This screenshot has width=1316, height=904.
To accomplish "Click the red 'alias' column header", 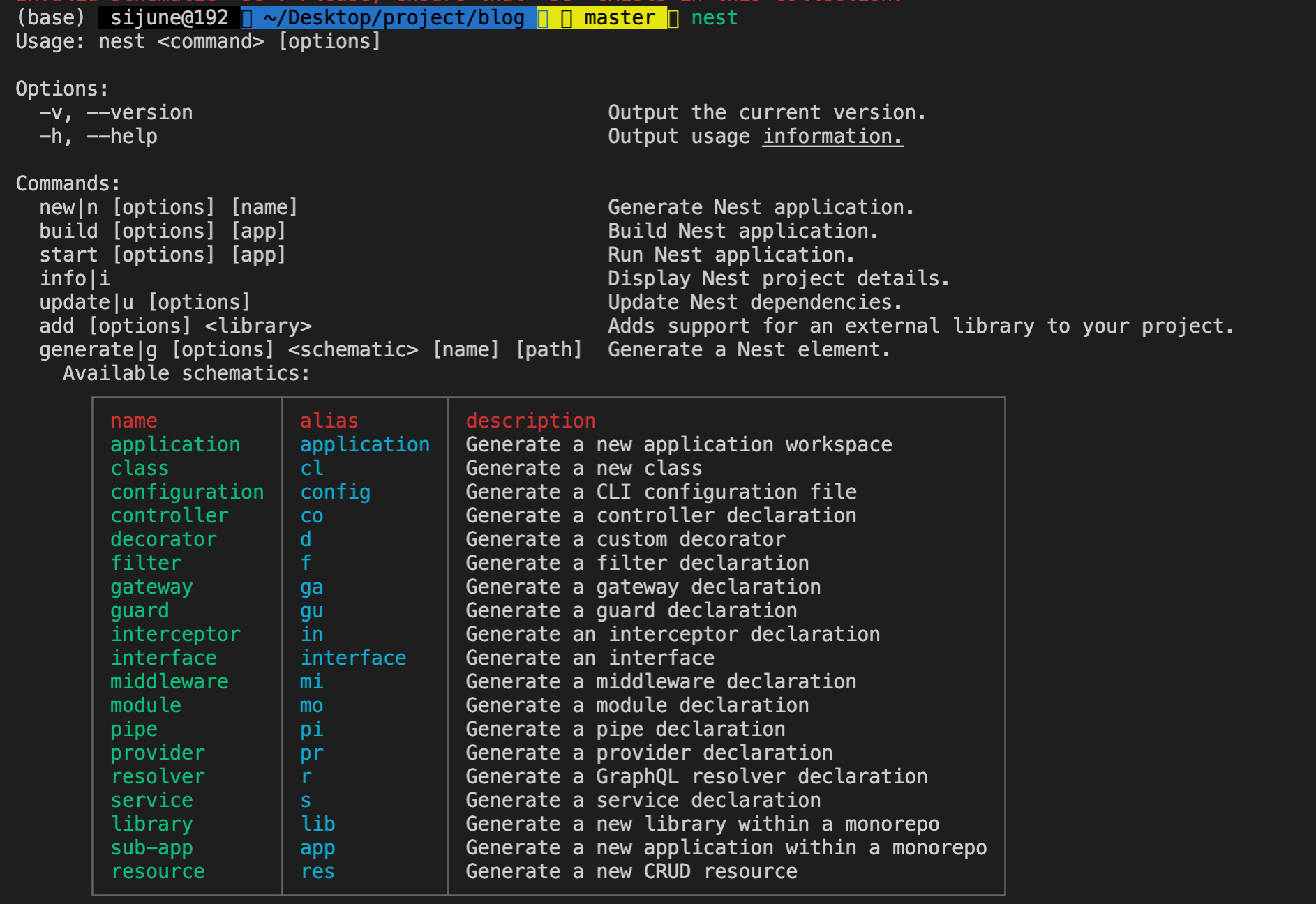I will 329,421.
